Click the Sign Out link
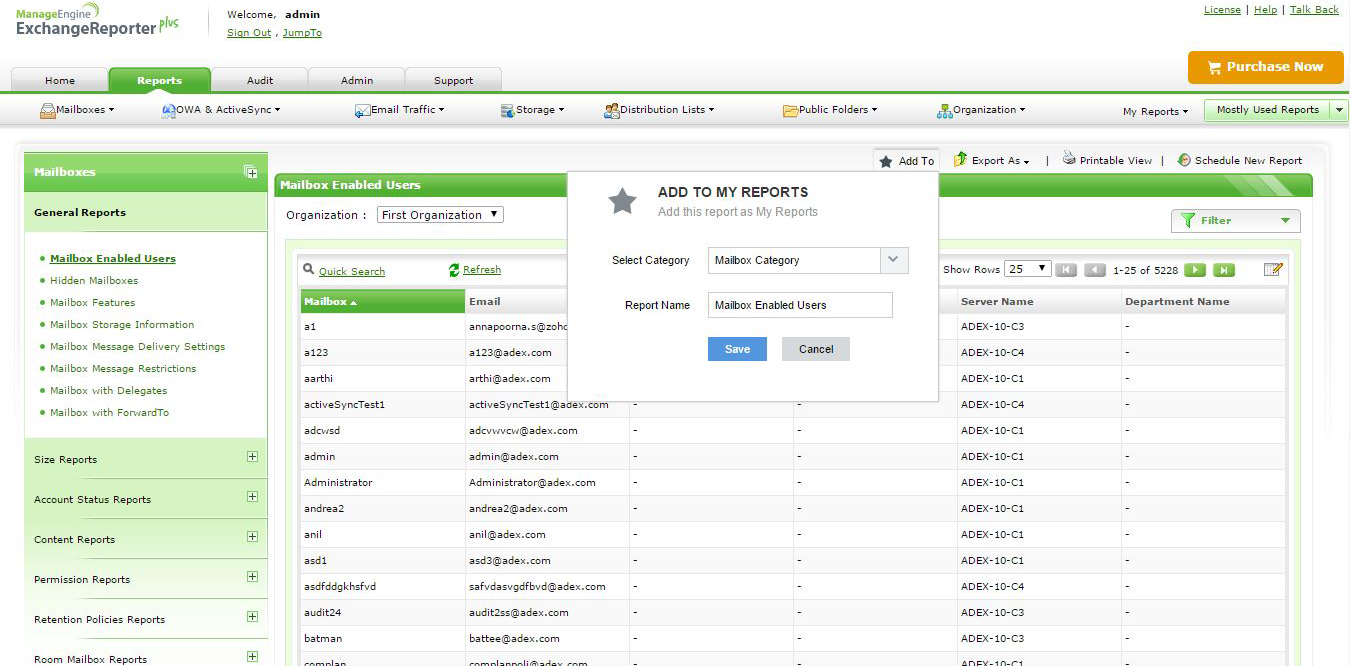Screen dimensions: 1350x666 [249, 33]
